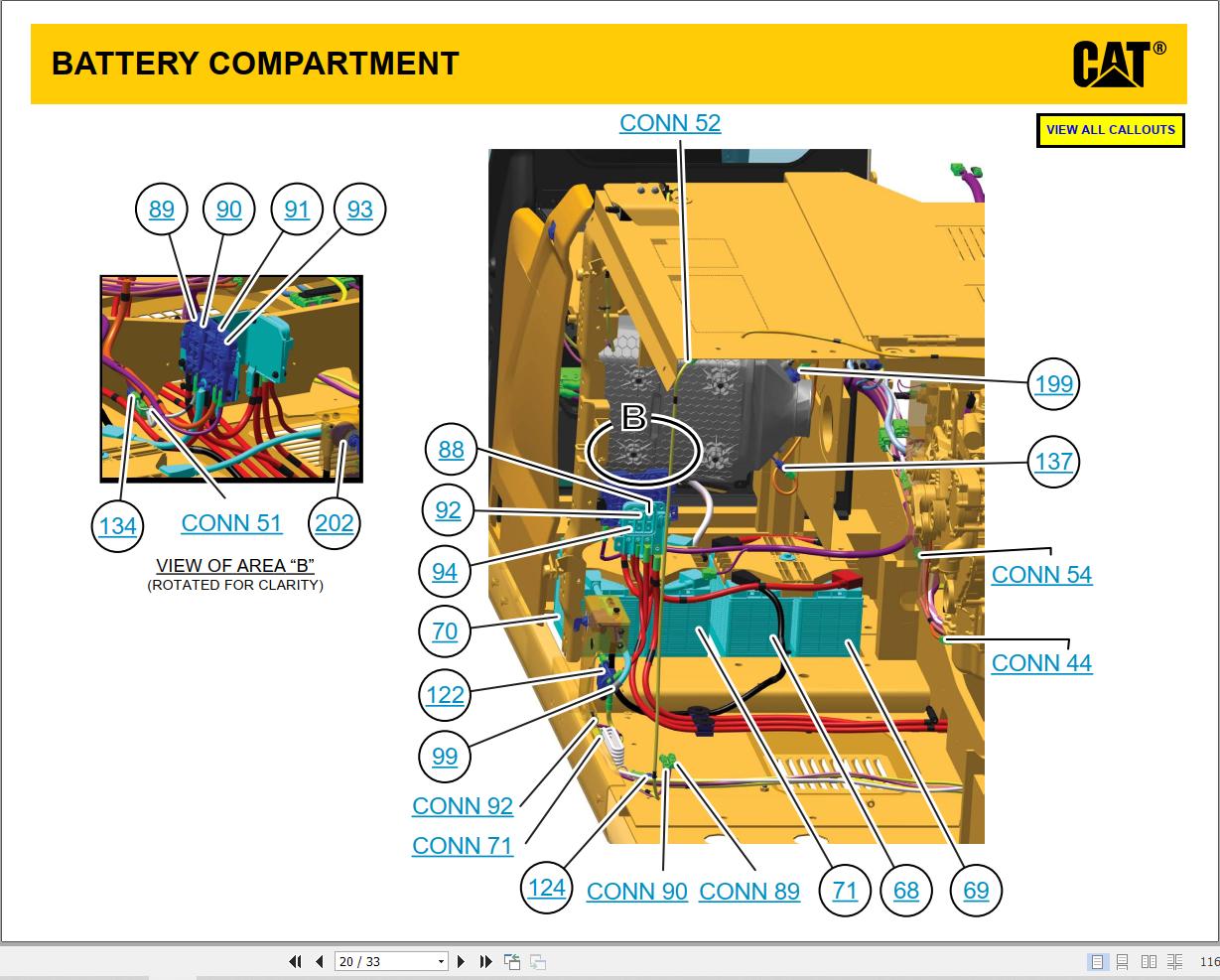Open the CONN 89 link
The width and height of the screenshot is (1220, 980).
(749, 892)
